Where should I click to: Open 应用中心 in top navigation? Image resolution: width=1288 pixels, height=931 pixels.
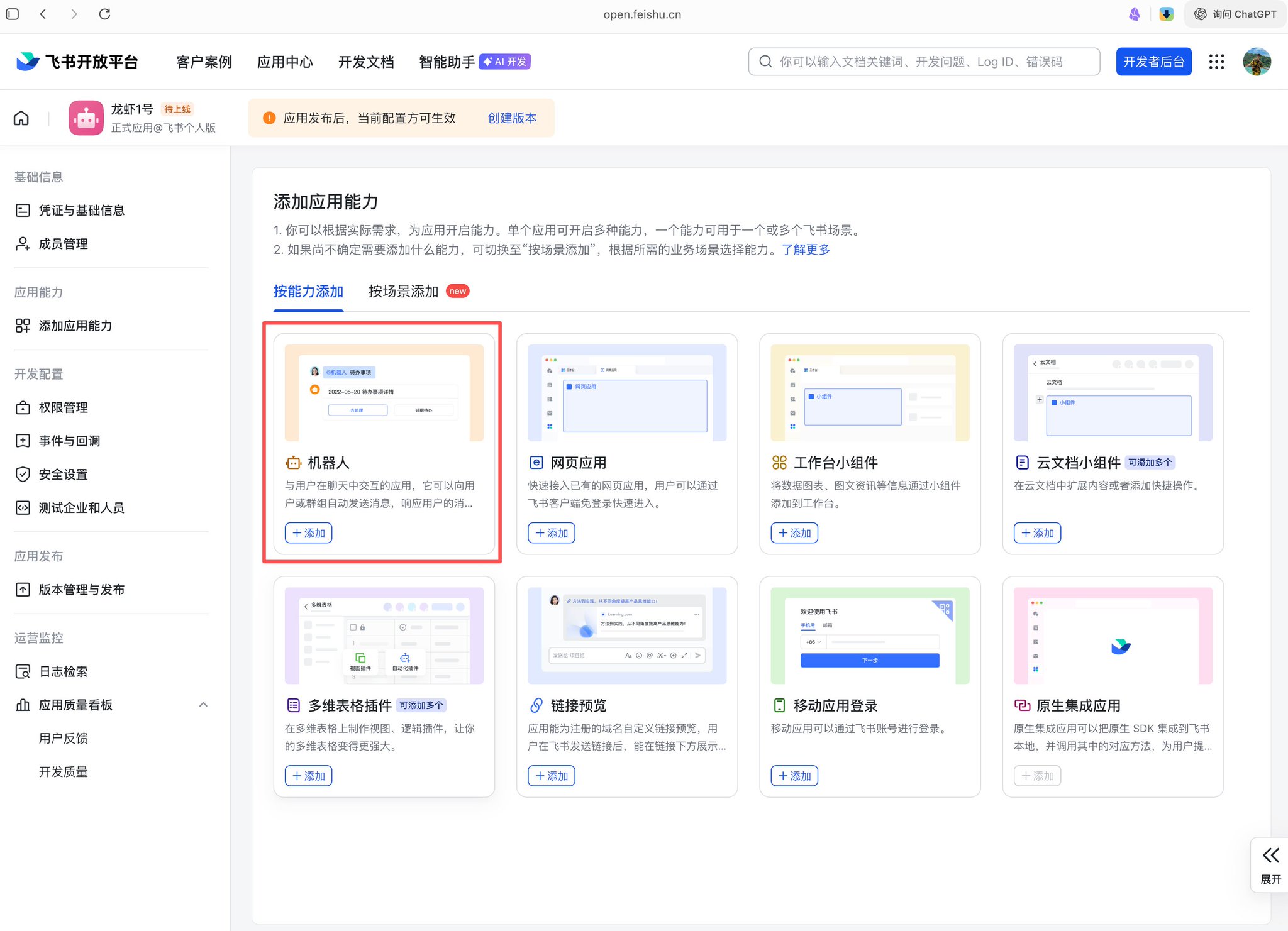(285, 62)
